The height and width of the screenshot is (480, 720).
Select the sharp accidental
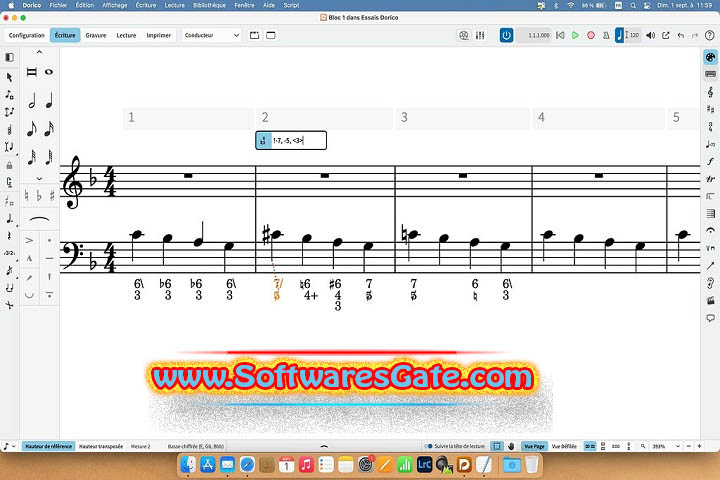click(x=52, y=196)
